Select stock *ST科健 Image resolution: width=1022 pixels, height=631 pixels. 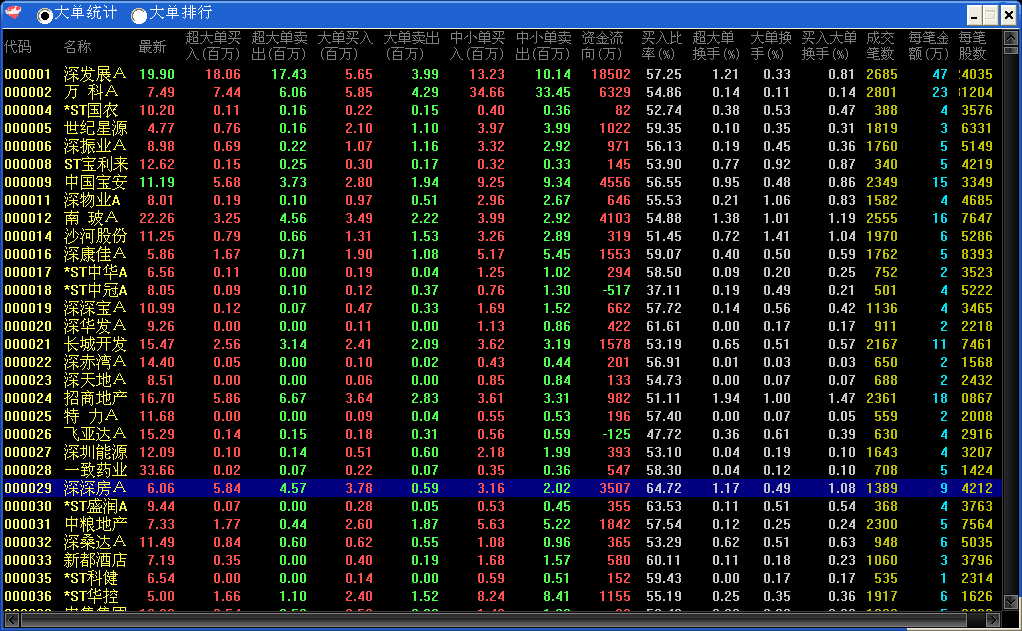pyautogui.click(x=91, y=578)
